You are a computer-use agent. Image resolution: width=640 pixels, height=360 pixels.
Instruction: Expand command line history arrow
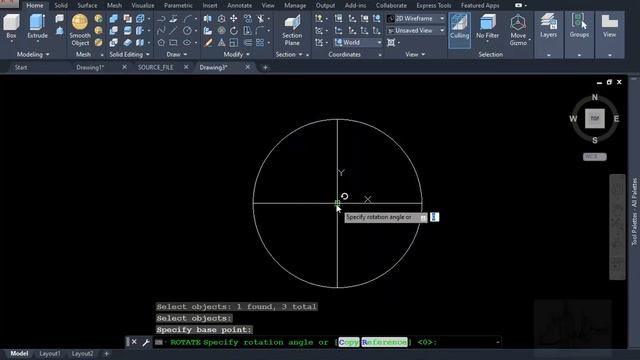point(498,342)
